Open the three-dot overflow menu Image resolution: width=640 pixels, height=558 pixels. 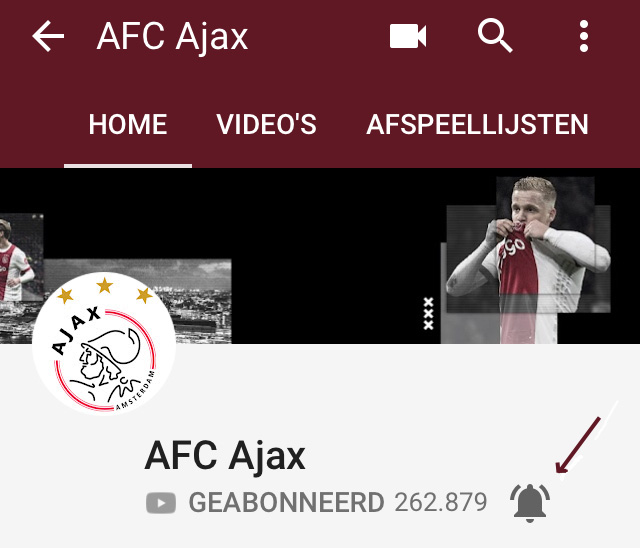pos(584,36)
